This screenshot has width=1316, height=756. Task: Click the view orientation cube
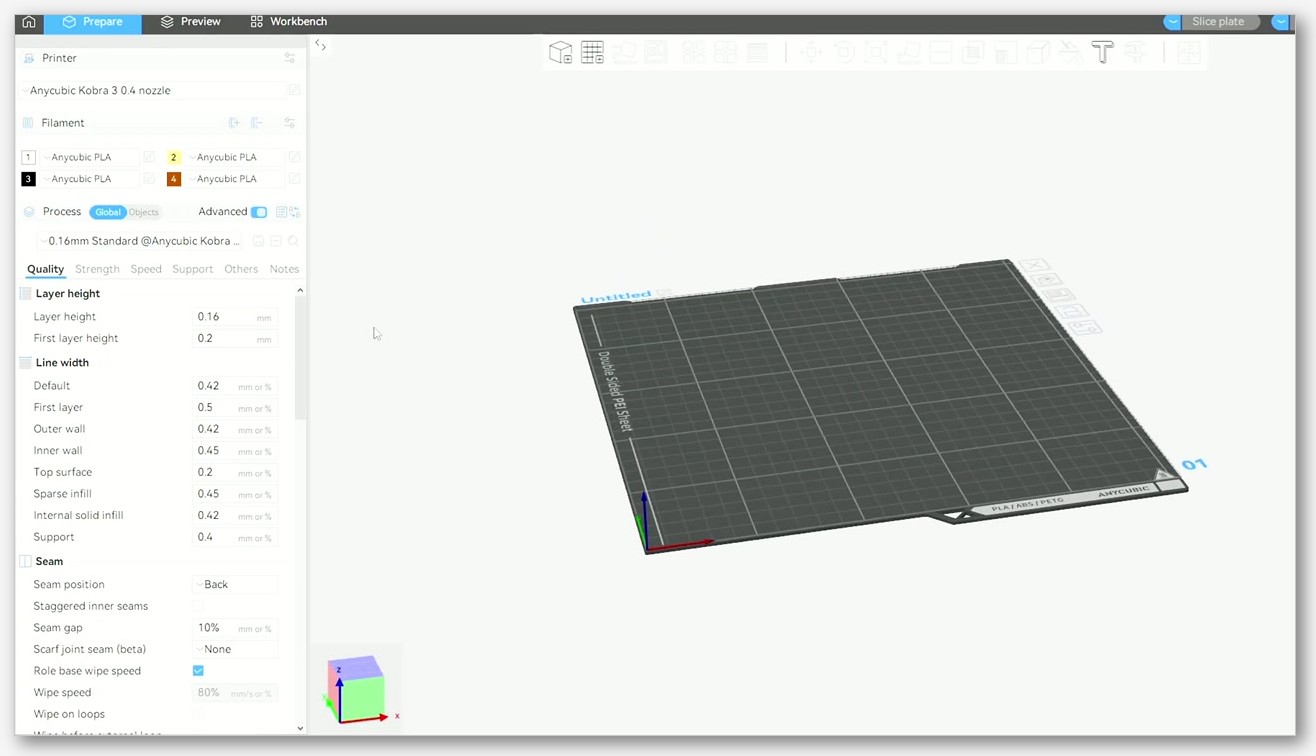pyautogui.click(x=356, y=688)
